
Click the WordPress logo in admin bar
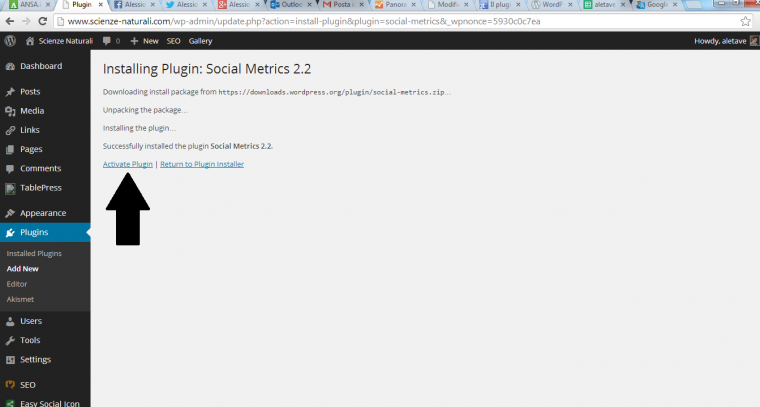10,41
